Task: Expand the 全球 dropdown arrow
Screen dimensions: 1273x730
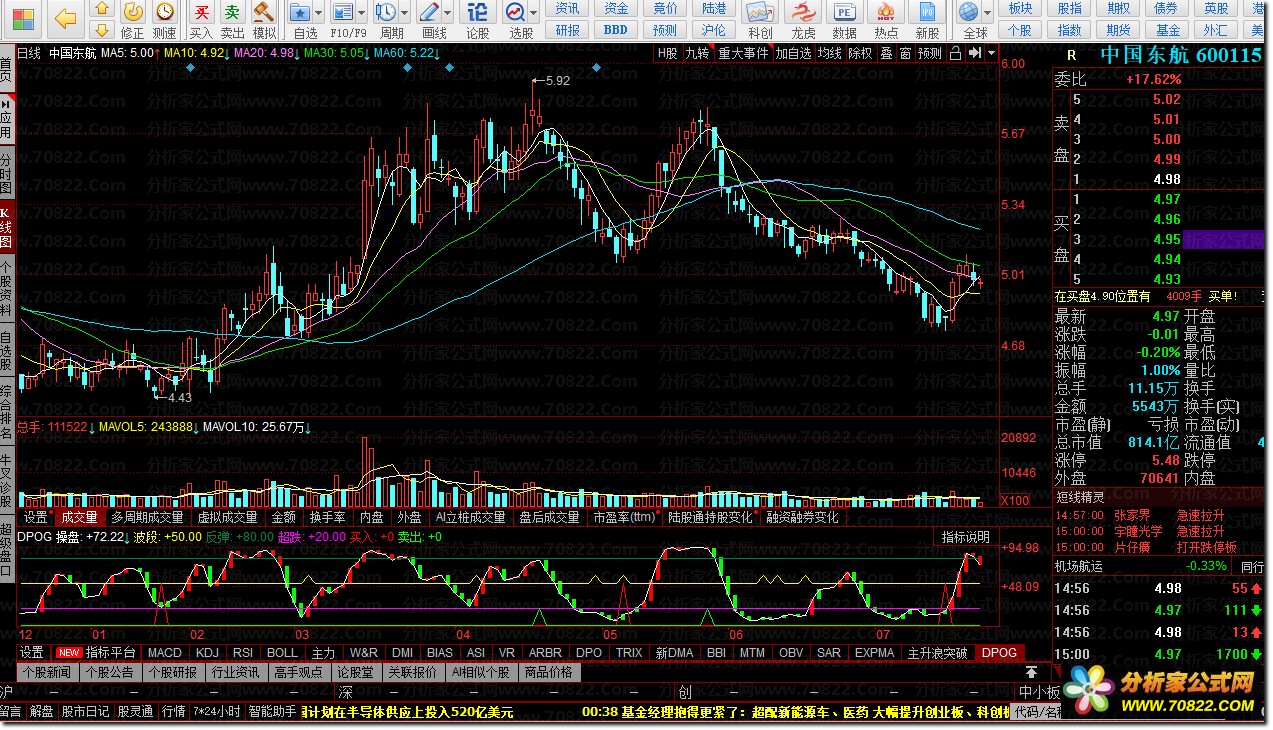Action: coord(987,12)
